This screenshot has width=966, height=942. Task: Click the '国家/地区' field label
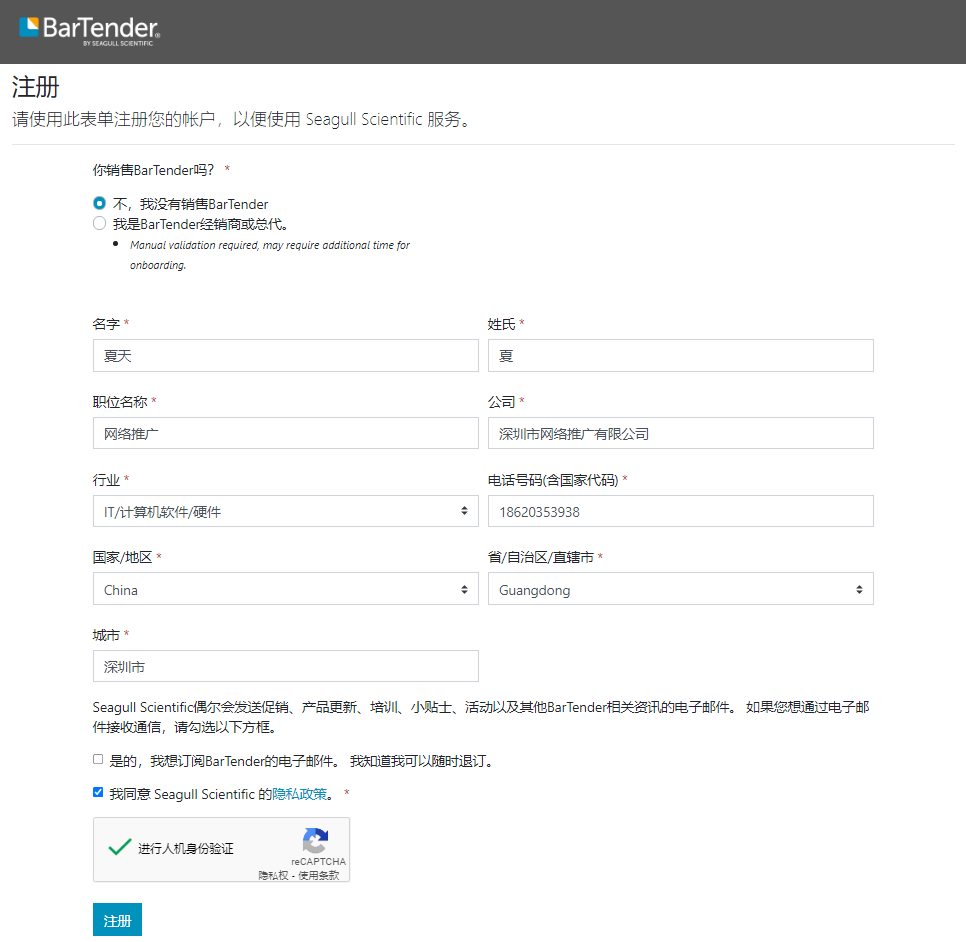(122, 558)
